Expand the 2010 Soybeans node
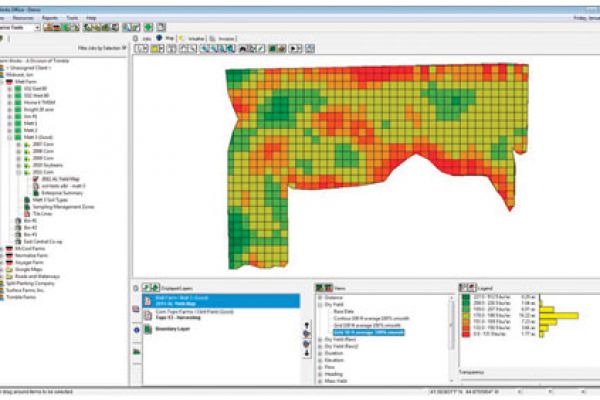 [x=18, y=165]
